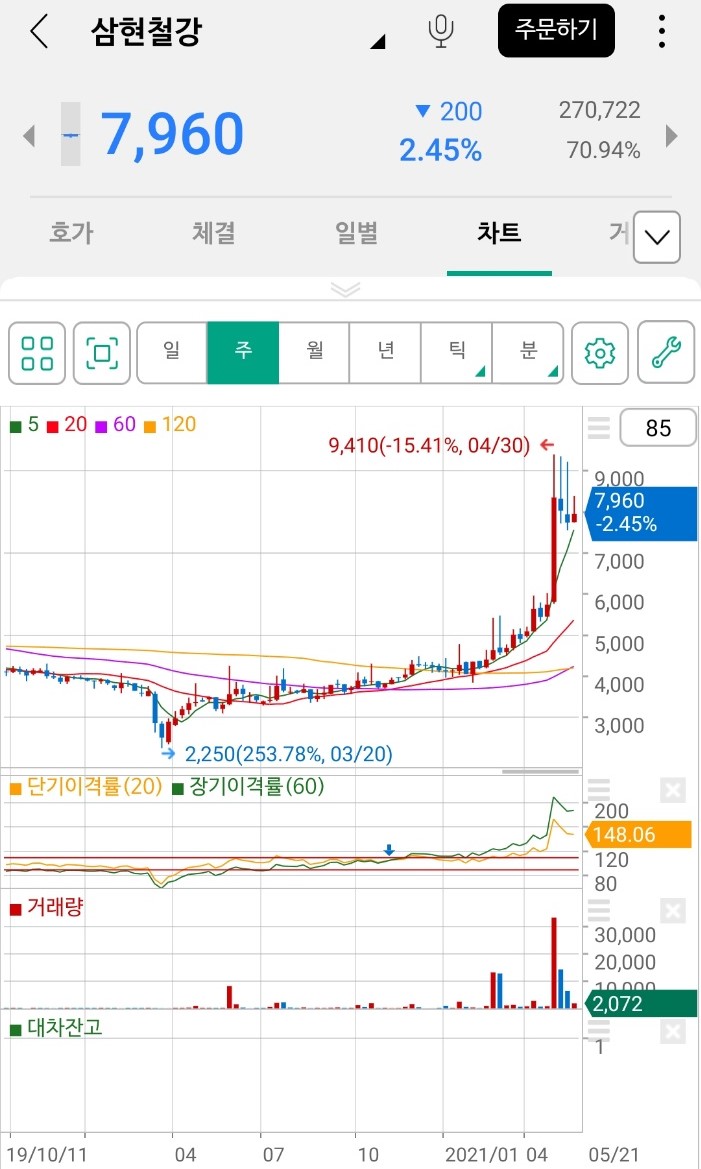Image resolution: width=701 pixels, height=1169 pixels.
Task: Close the 대차잔고 panel
Action: (x=673, y=1032)
